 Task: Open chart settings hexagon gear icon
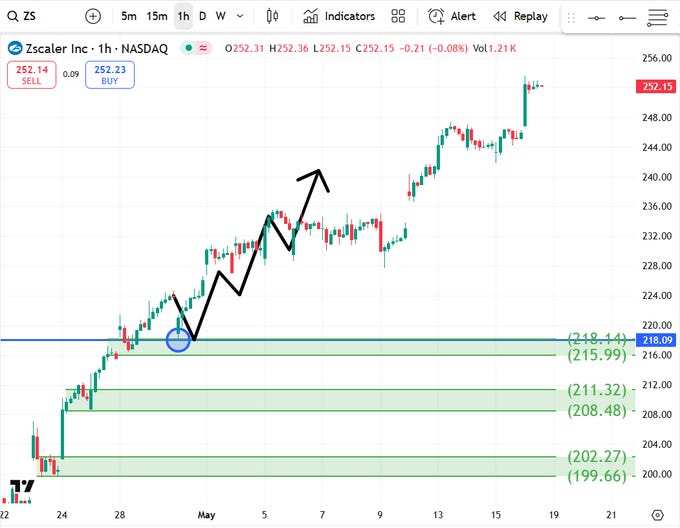(657, 515)
